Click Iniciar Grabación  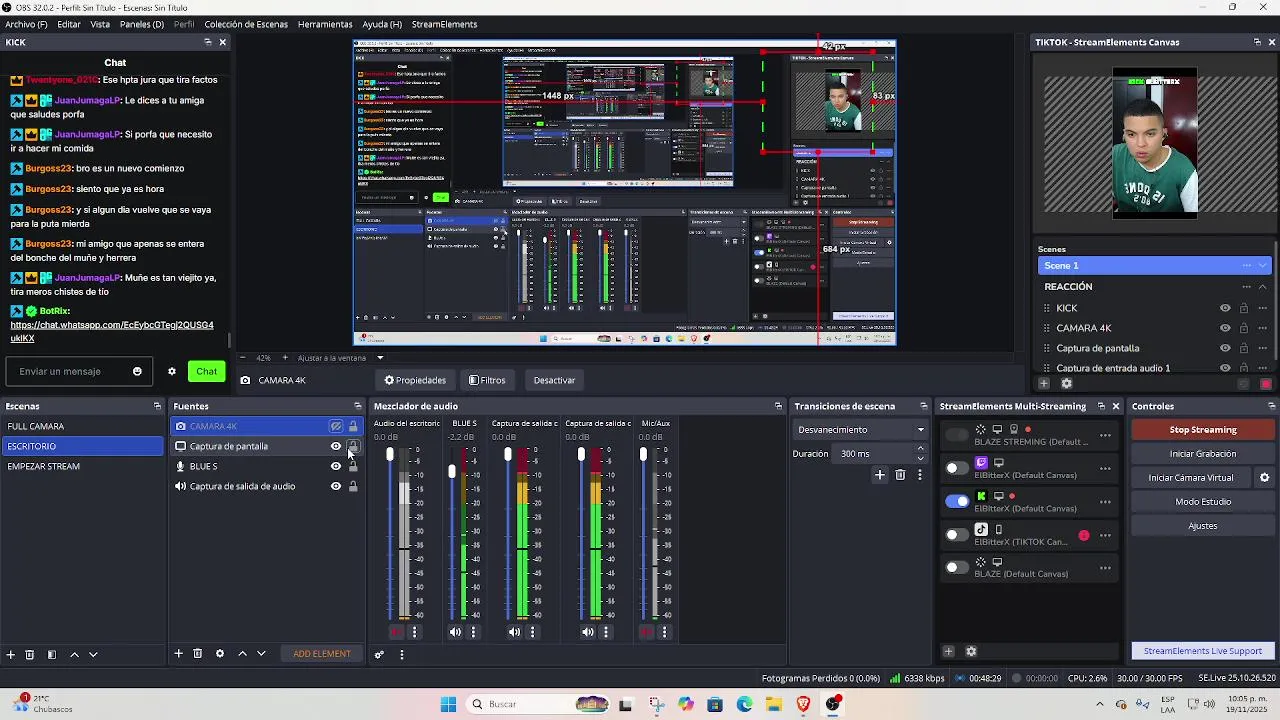[1203, 454]
